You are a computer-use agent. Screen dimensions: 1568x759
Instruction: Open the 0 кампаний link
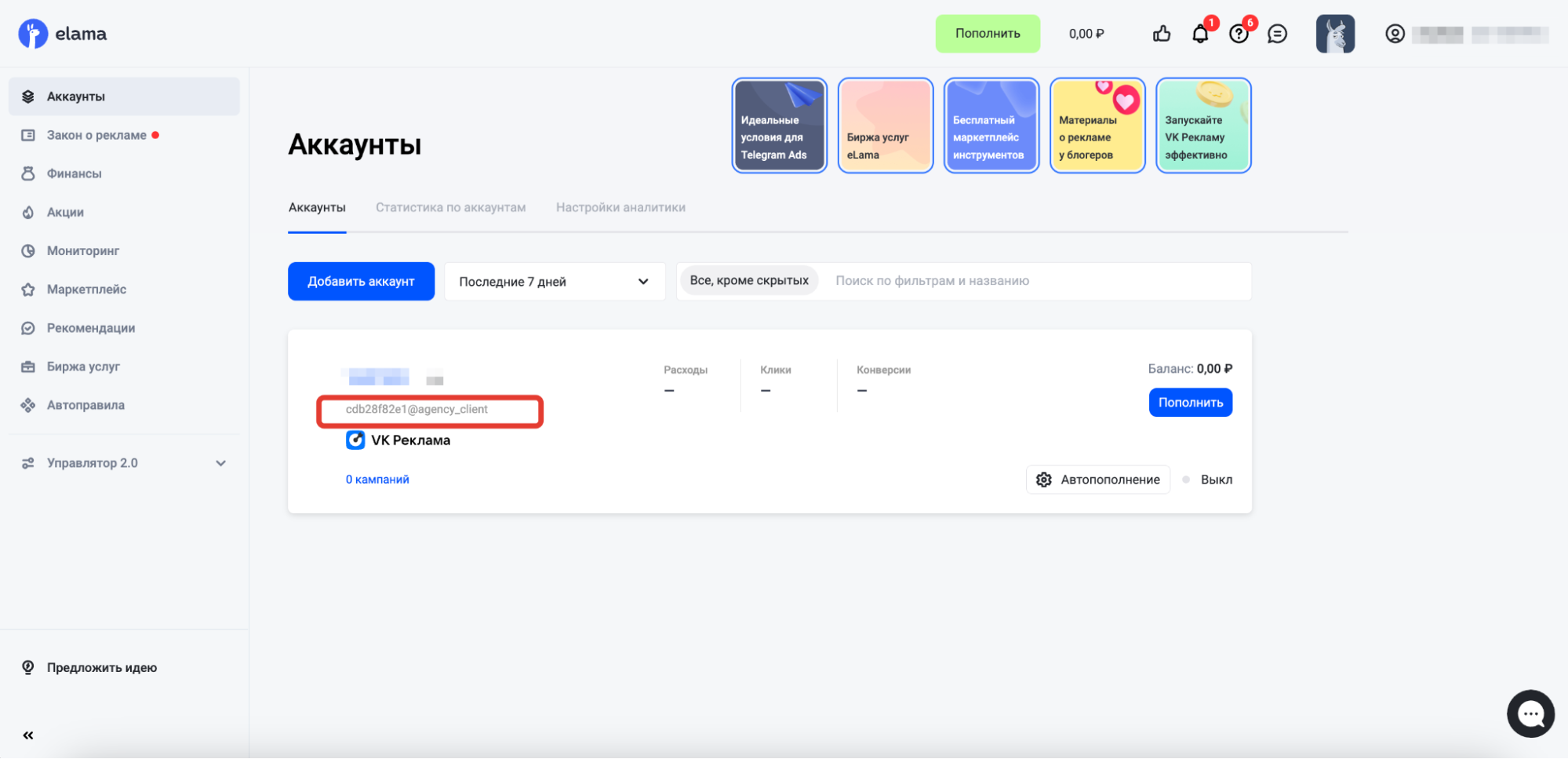[x=377, y=480]
